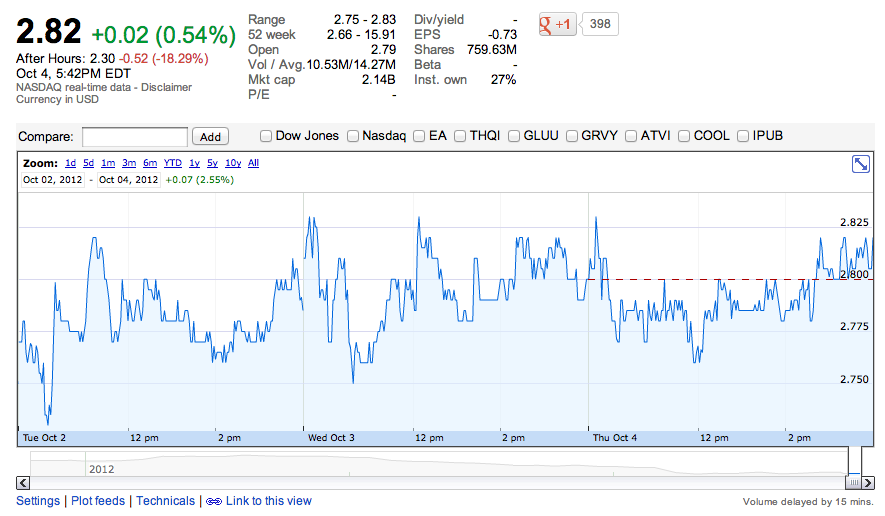Click the left scroll arrow below chart
This screenshot has width=885, height=516.
pos(23,483)
